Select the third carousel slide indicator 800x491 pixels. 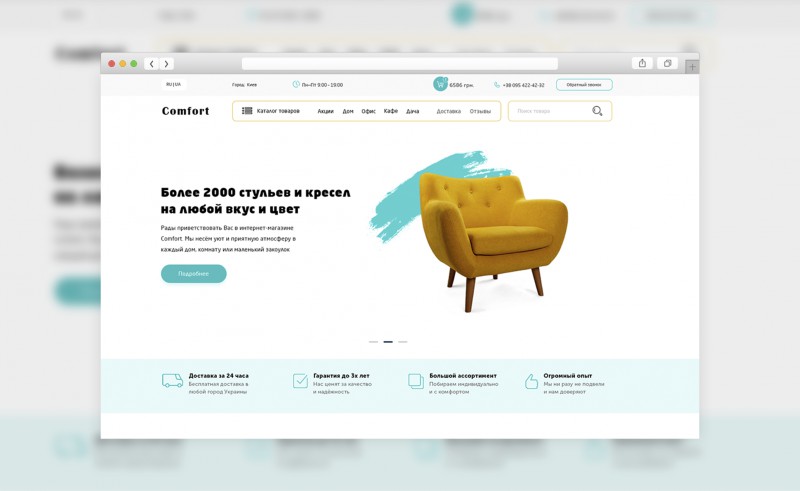pyautogui.click(x=403, y=342)
